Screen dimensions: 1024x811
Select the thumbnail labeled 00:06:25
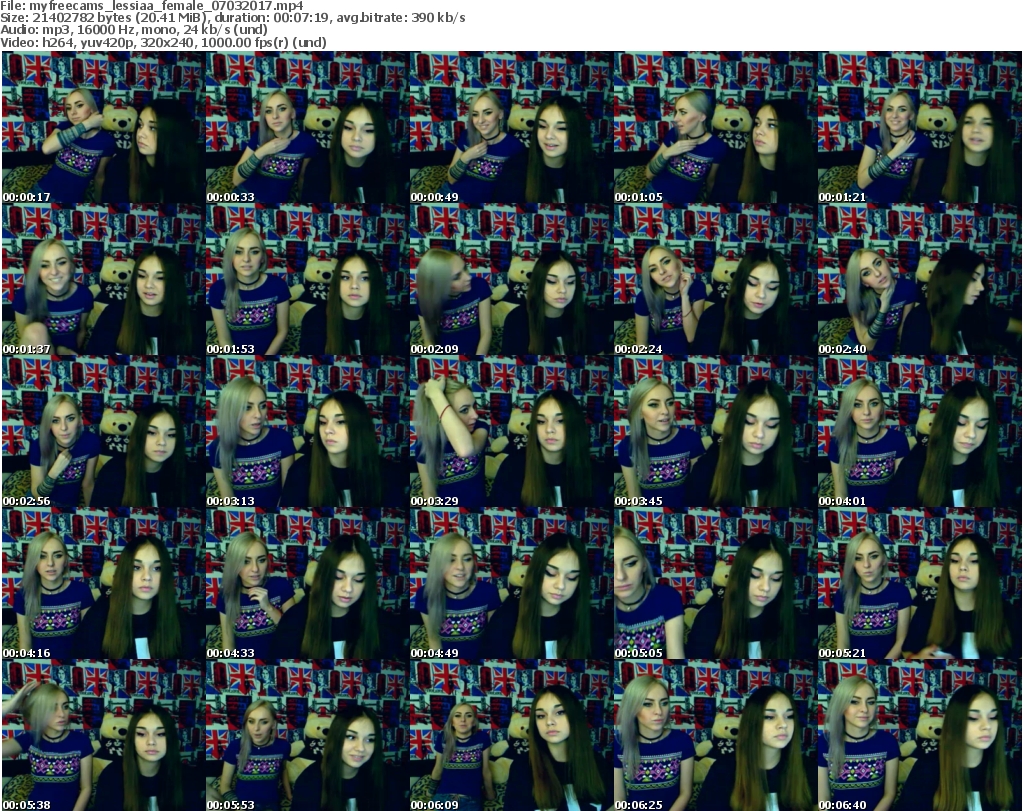tap(714, 736)
